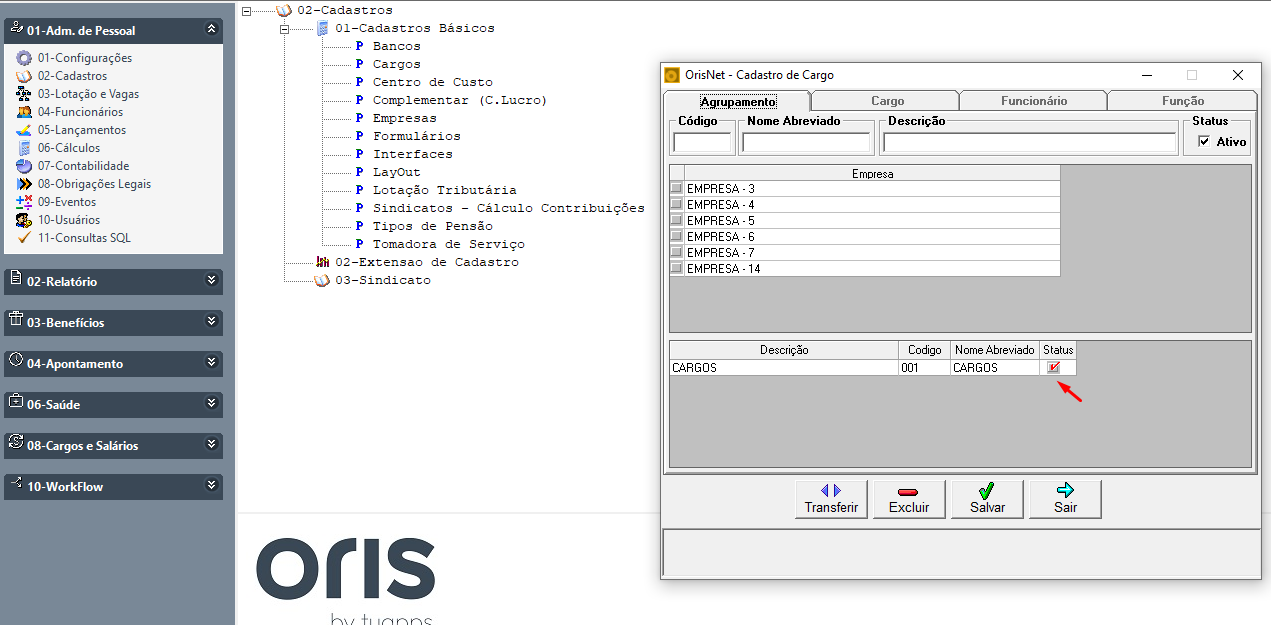Switch to the Funcionário tab
This screenshot has width=1271, height=625.
(x=1034, y=101)
